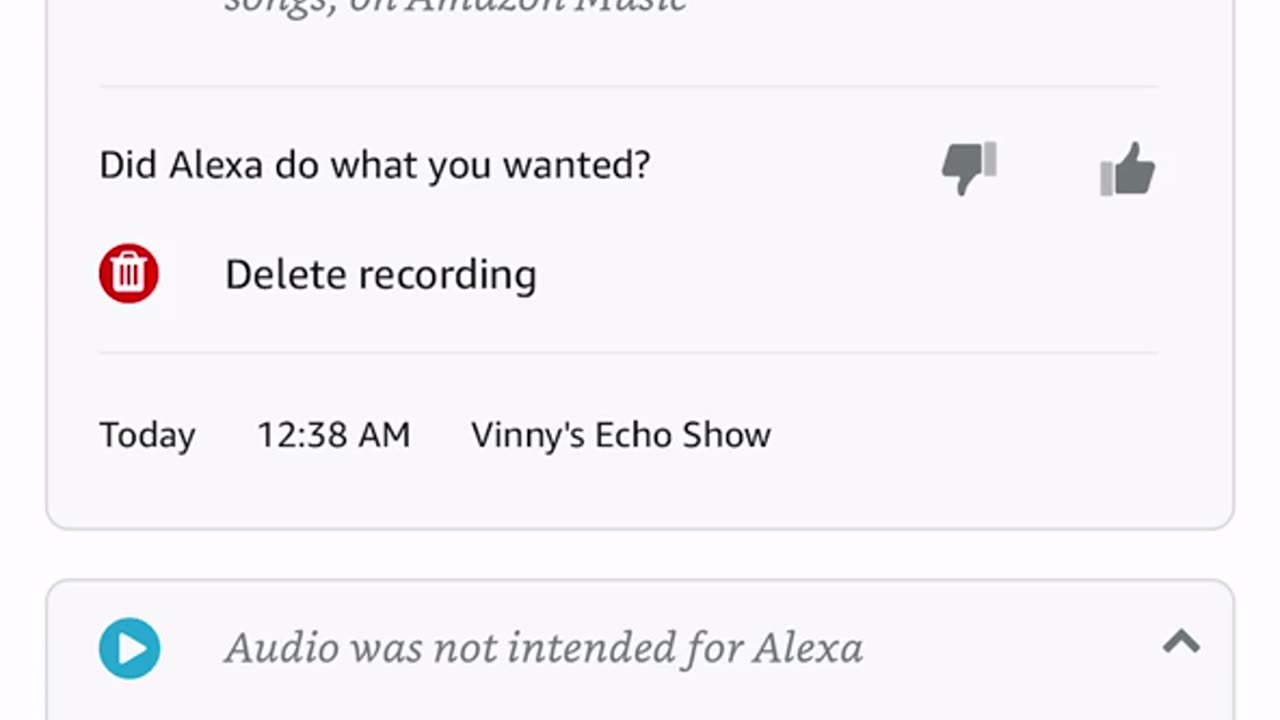
Task: Click divider line above the feedback question
Action: click(628, 87)
